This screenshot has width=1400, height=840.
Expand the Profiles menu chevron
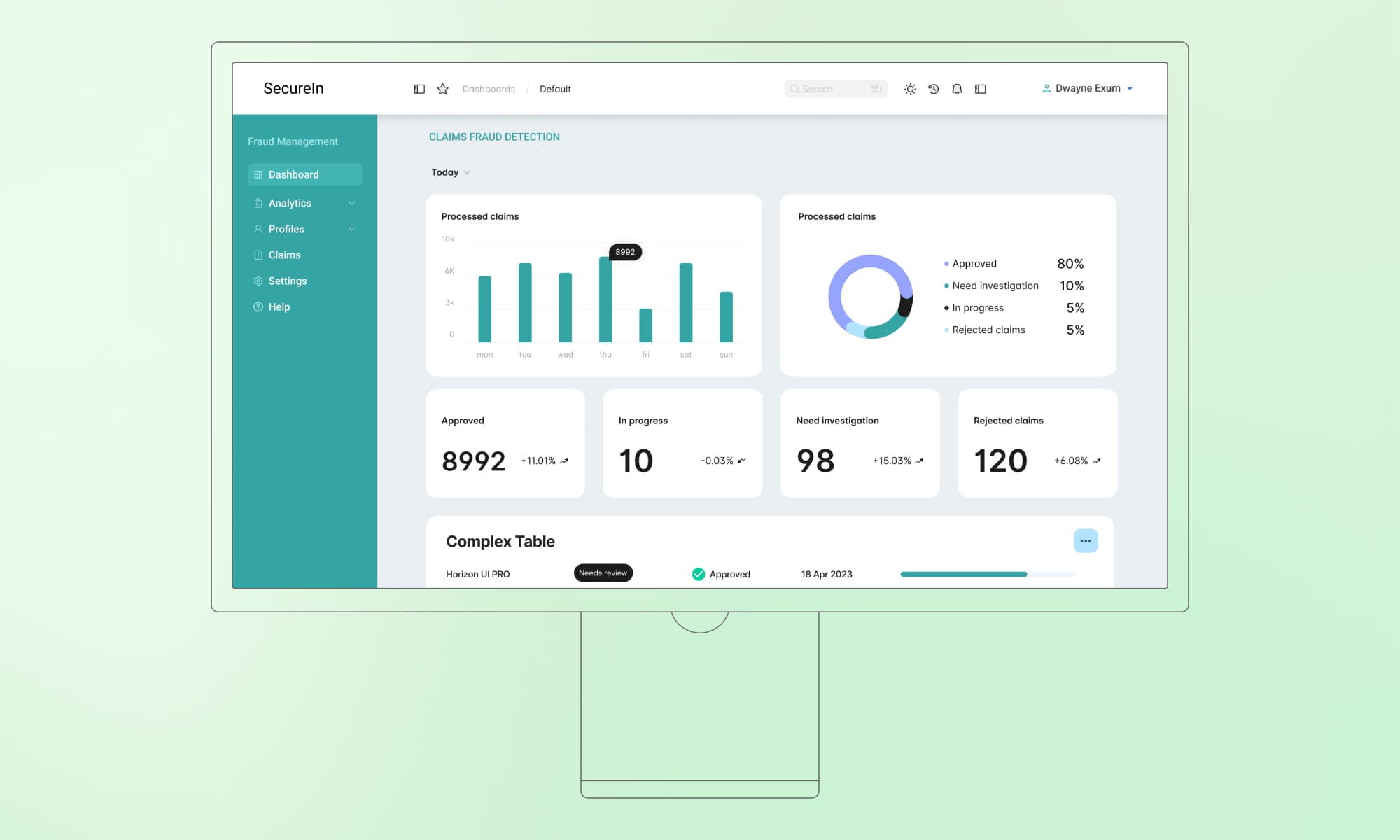[351, 229]
